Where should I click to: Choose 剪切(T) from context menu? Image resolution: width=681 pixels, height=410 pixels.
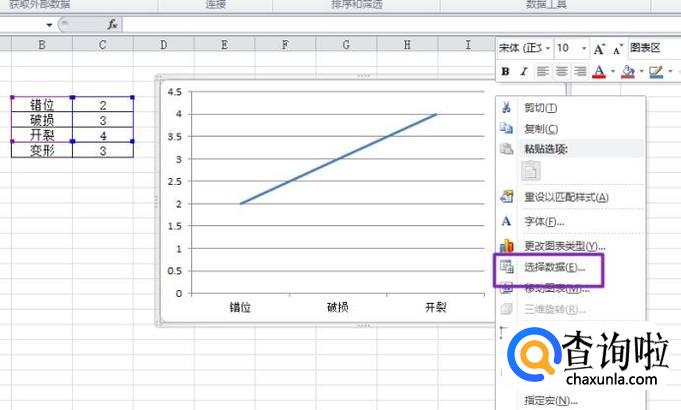click(x=540, y=108)
